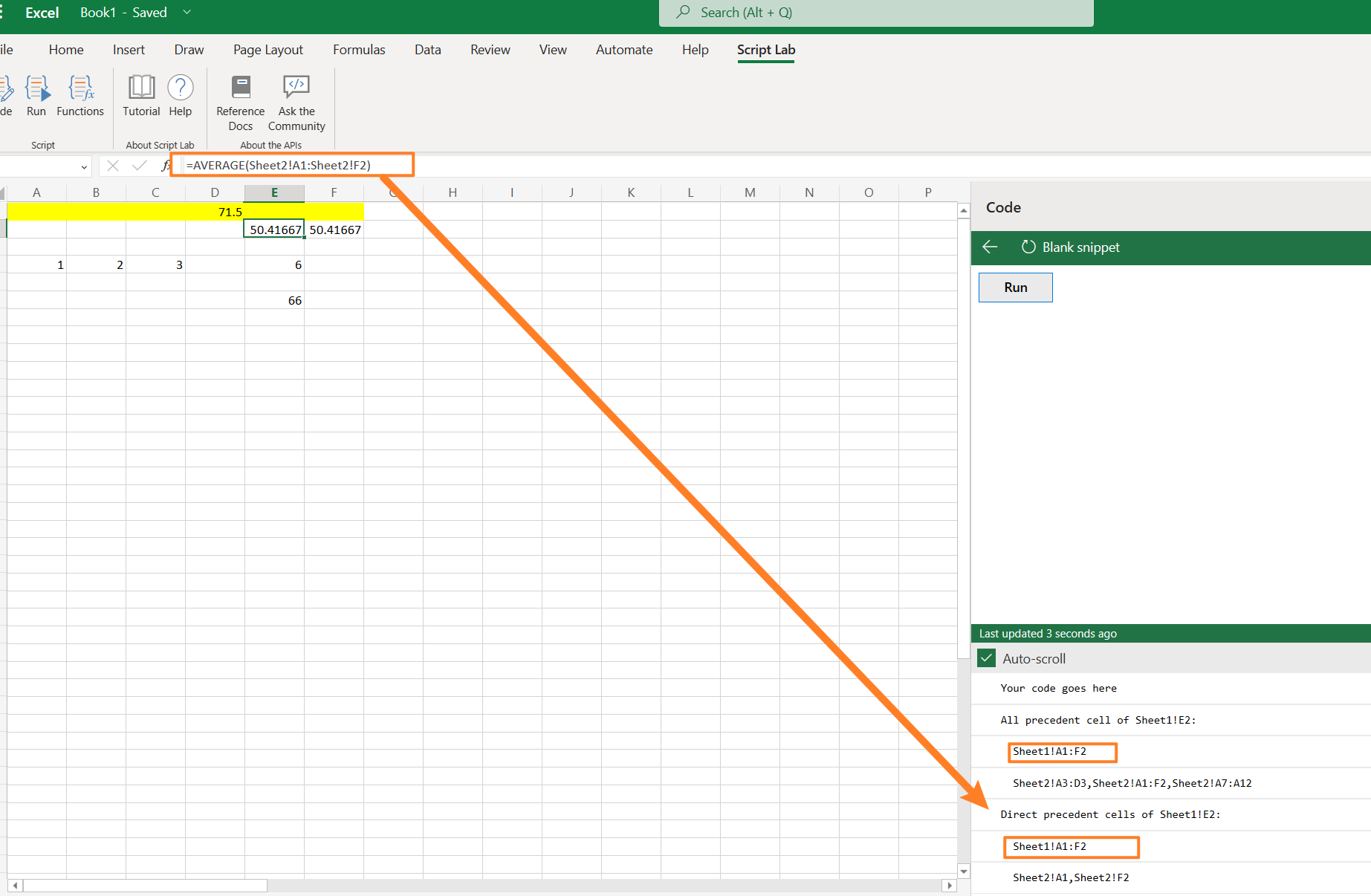Click the refresh icon next to Blank snippet
1371x896 pixels.
point(1029,247)
